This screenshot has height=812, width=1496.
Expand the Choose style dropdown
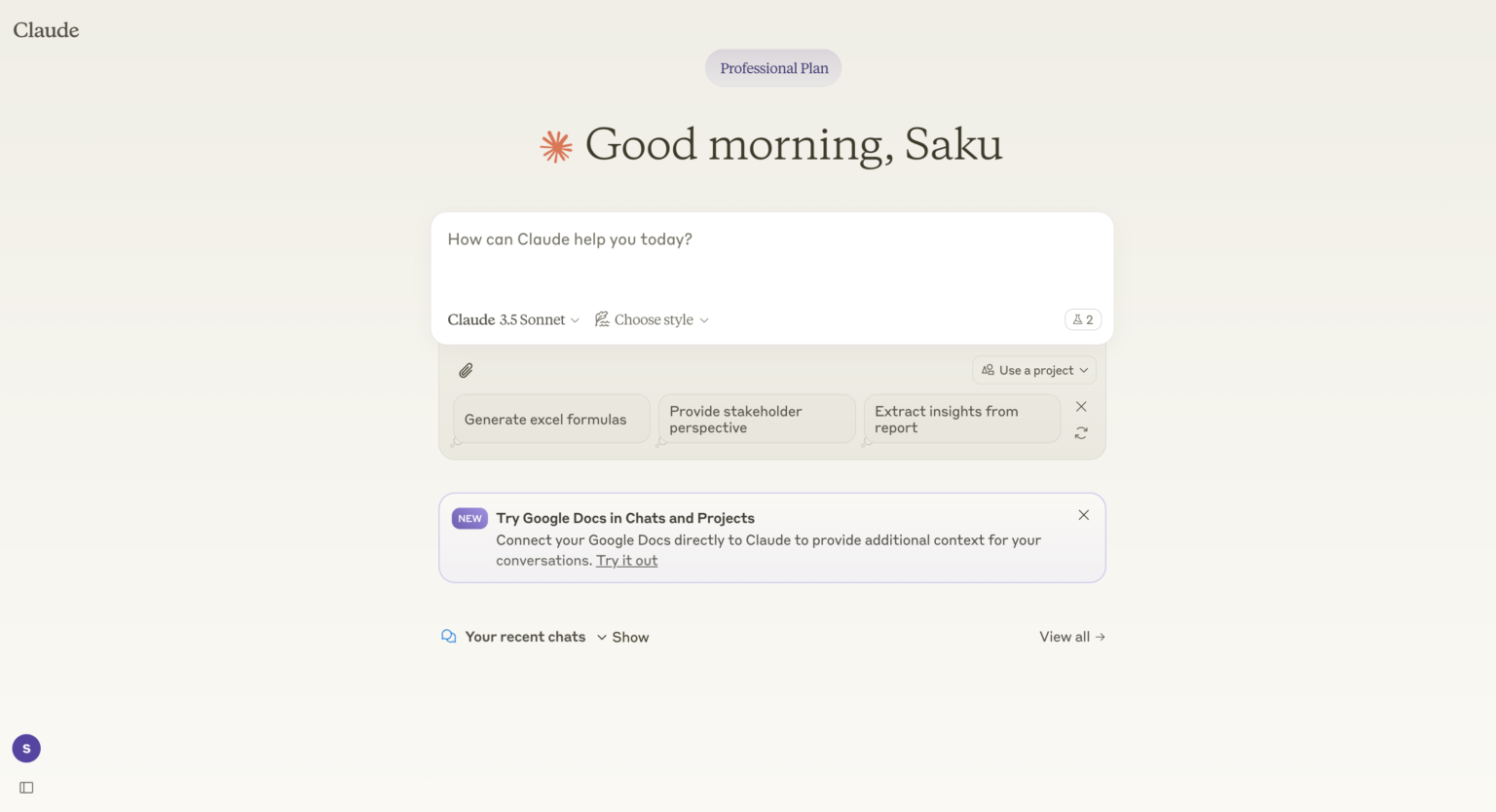[x=652, y=319]
